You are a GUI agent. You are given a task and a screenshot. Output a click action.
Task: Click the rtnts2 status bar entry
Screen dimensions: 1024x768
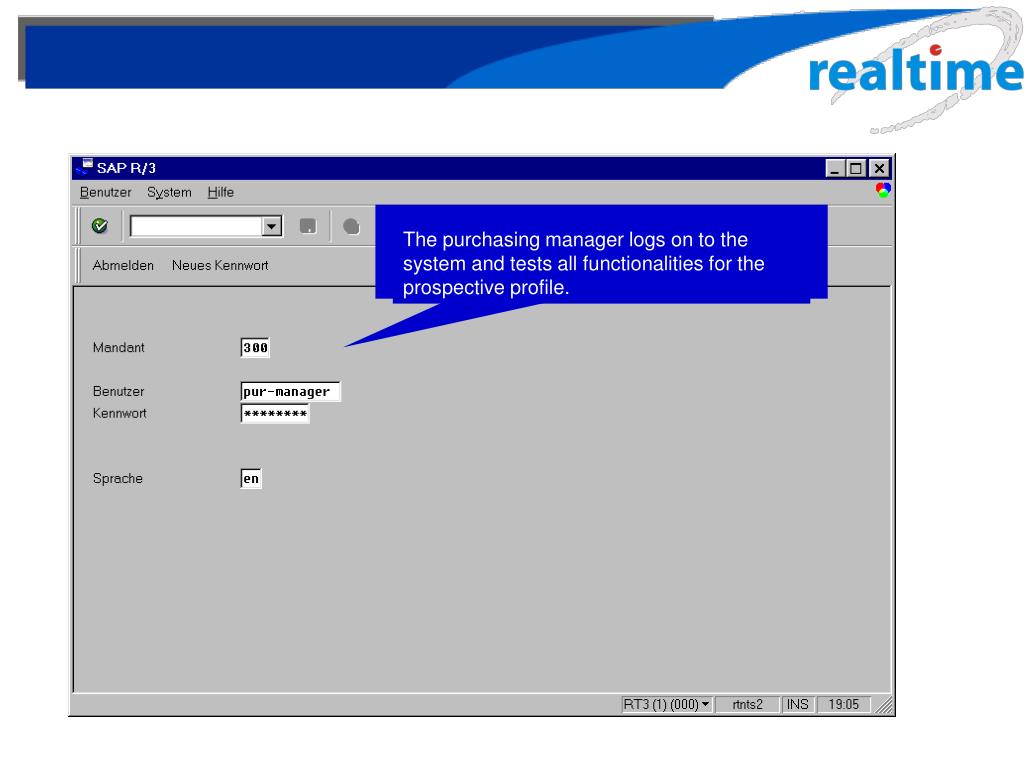[x=748, y=705]
